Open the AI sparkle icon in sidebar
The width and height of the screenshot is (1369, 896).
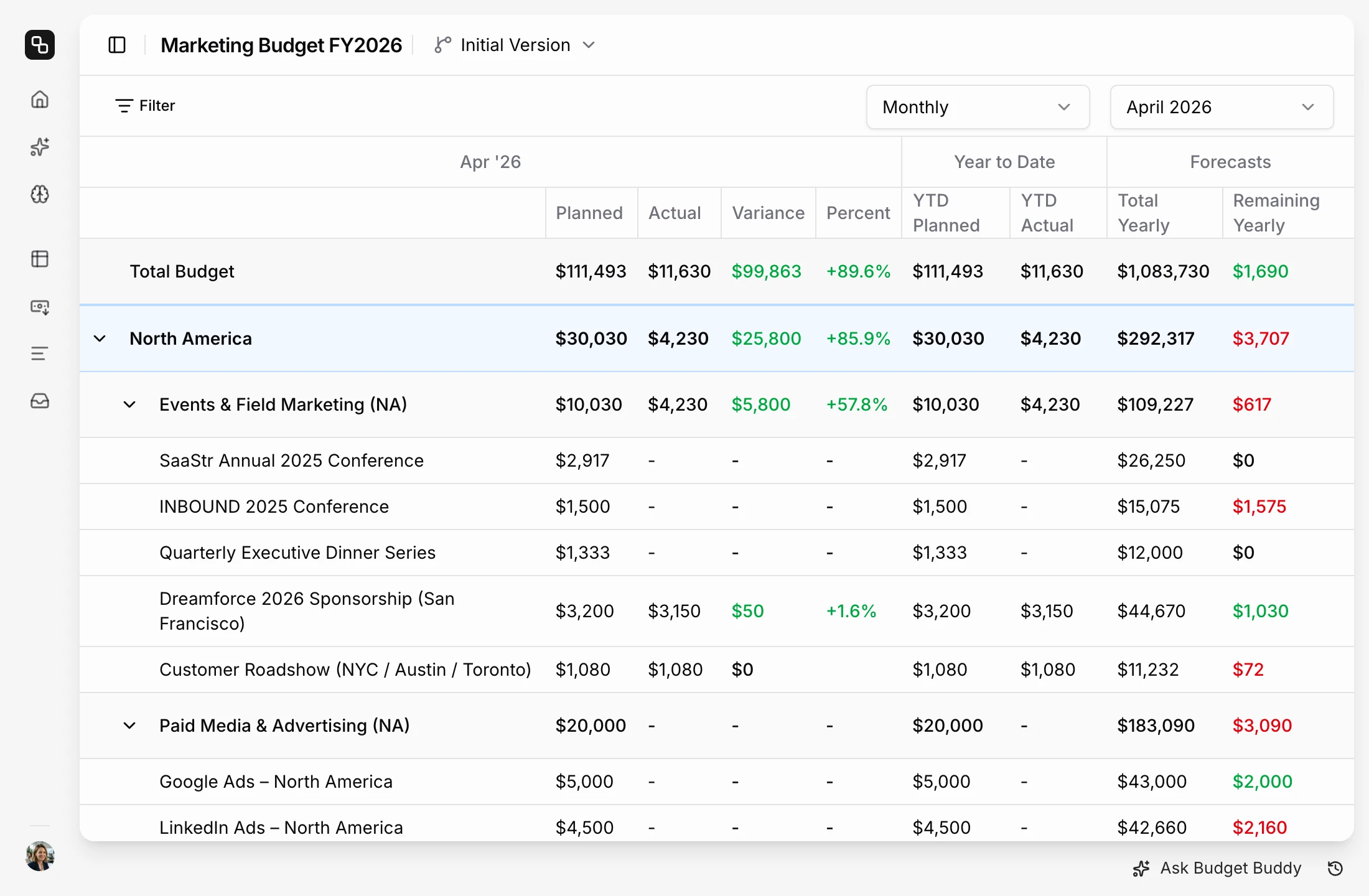[x=40, y=147]
